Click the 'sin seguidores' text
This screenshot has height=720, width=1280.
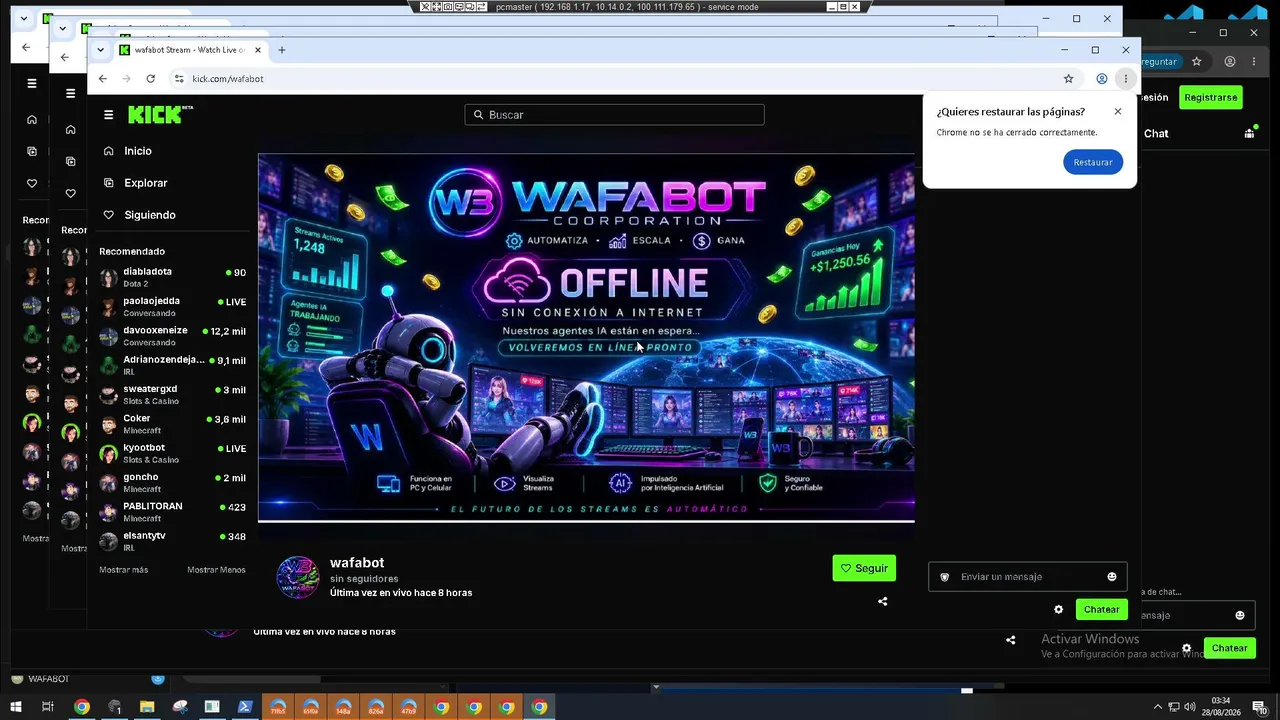(x=364, y=579)
